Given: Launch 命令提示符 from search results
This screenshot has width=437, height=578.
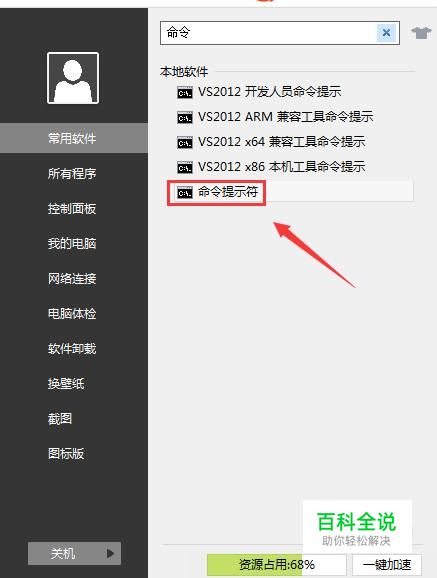Looking at the screenshot, I should pyautogui.click(x=290, y=192).
